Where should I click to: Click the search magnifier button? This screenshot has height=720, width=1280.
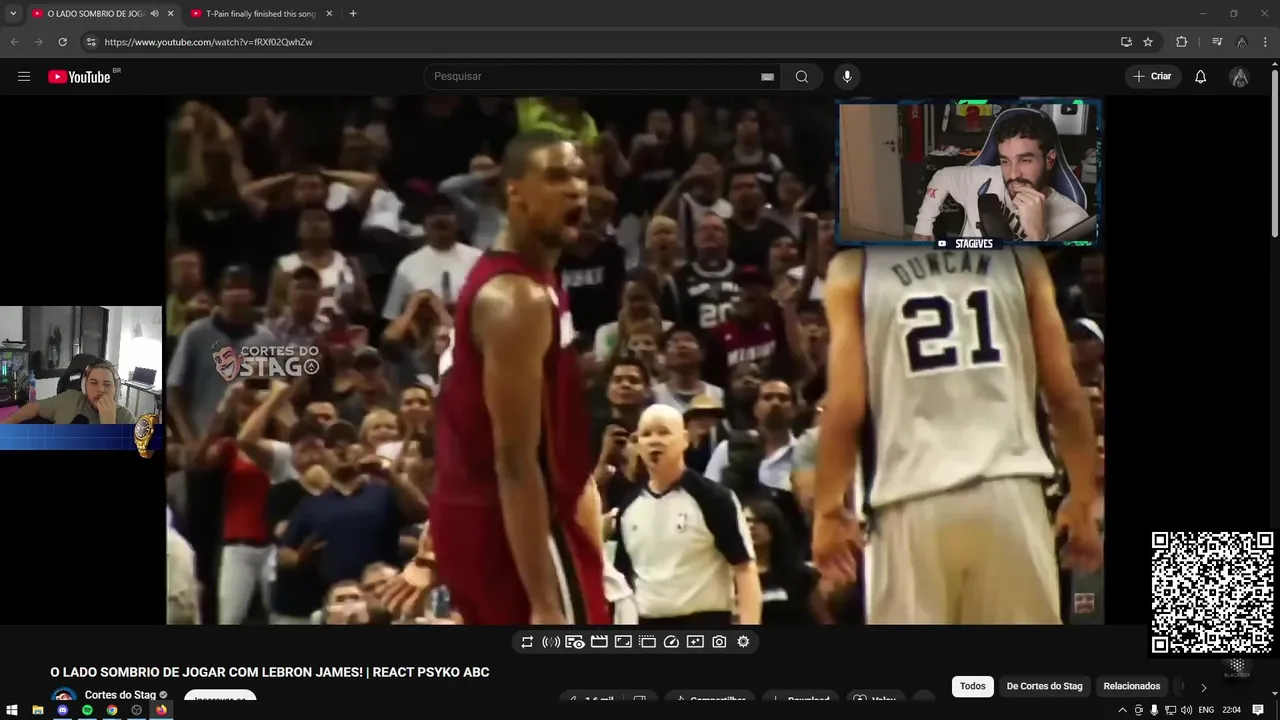(802, 77)
